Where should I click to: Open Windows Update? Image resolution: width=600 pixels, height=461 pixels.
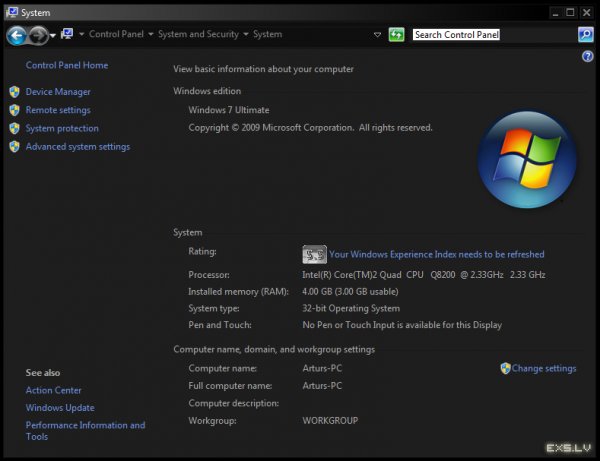pos(60,408)
